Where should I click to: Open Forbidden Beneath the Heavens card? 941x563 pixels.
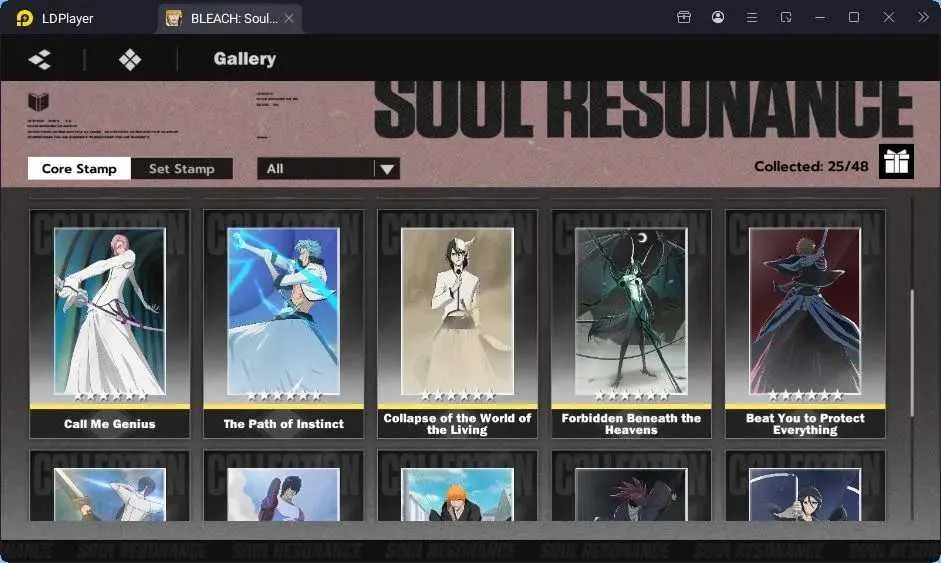[631, 324]
